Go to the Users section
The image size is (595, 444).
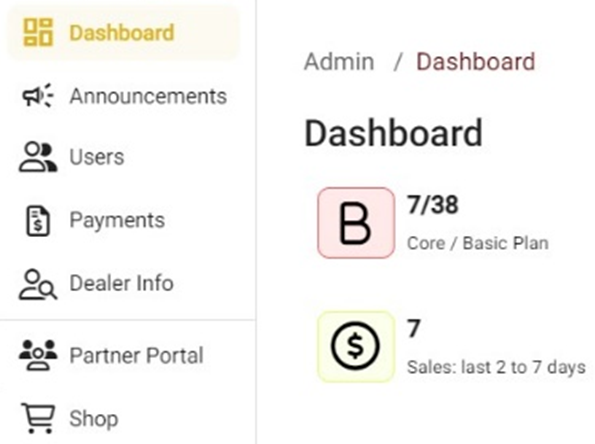coord(123,157)
